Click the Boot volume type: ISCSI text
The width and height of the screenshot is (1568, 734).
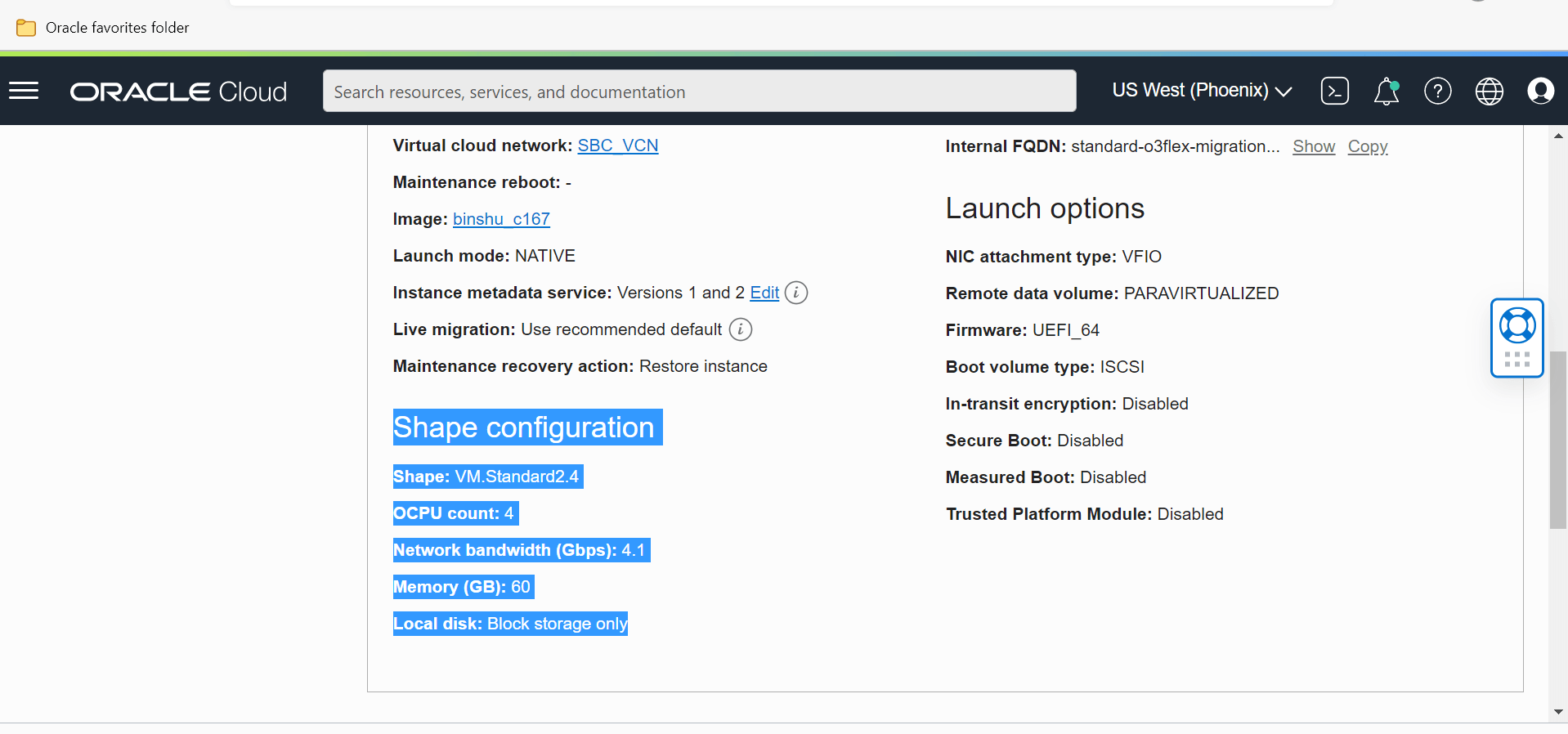1045,367
